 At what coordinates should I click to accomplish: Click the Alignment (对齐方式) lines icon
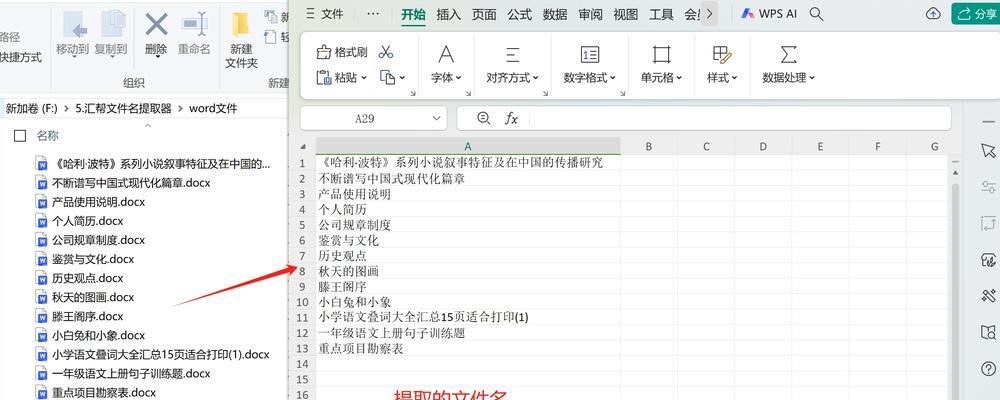coord(512,54)
